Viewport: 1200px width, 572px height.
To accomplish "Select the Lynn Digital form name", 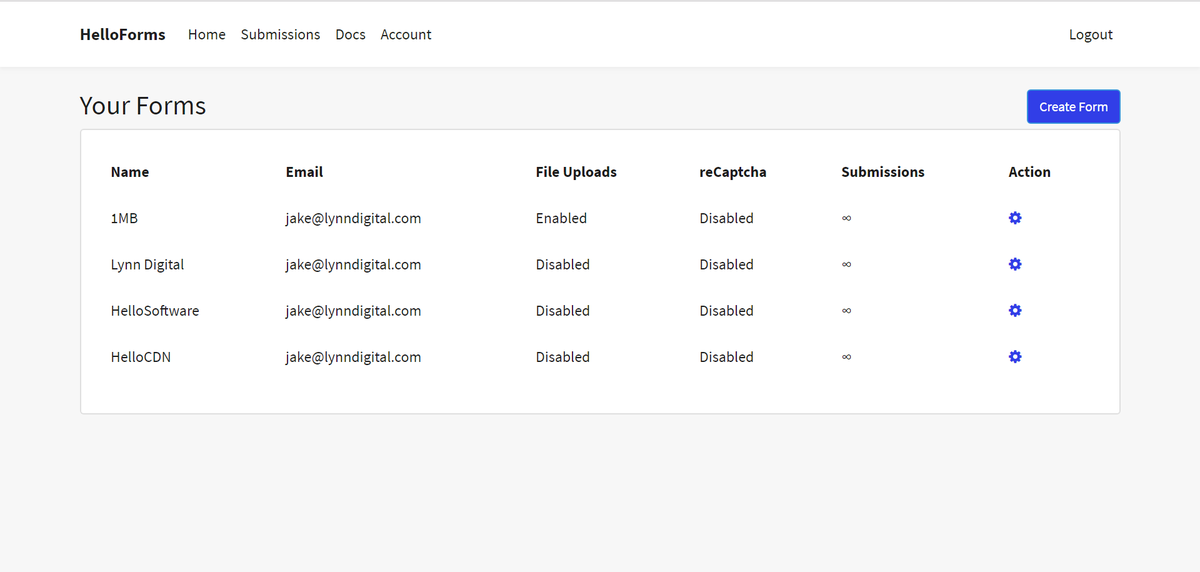I will 147,264.
